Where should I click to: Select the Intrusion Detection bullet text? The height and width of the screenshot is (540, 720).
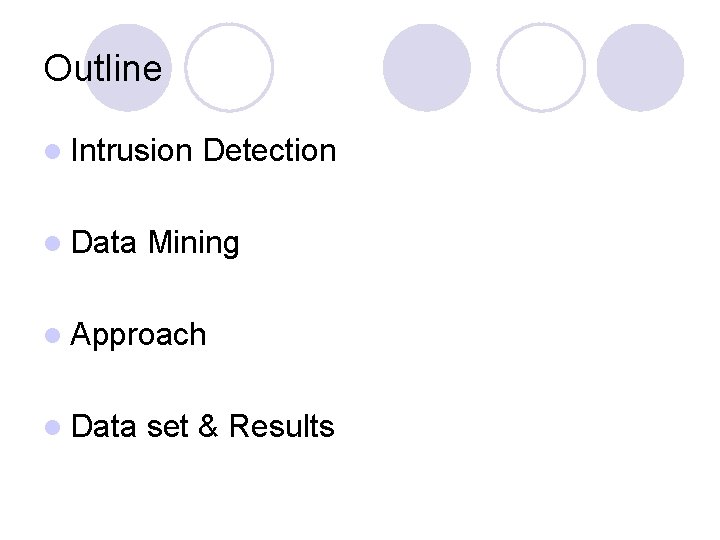tap(203, 150)
